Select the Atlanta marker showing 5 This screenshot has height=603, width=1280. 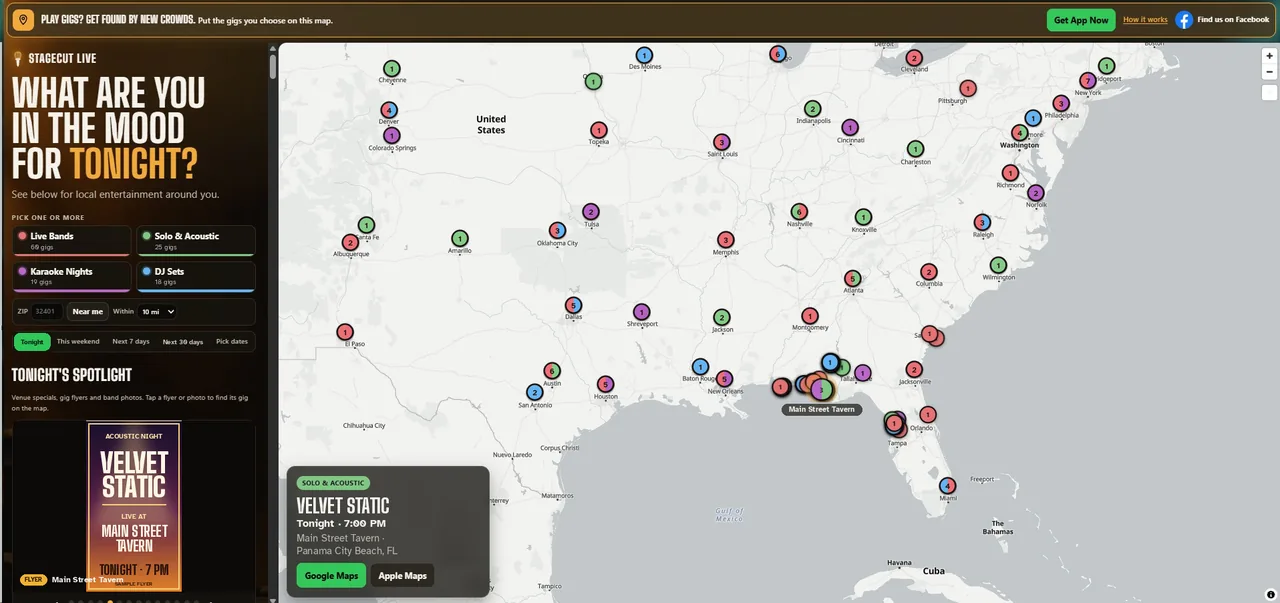coord(852,279)
